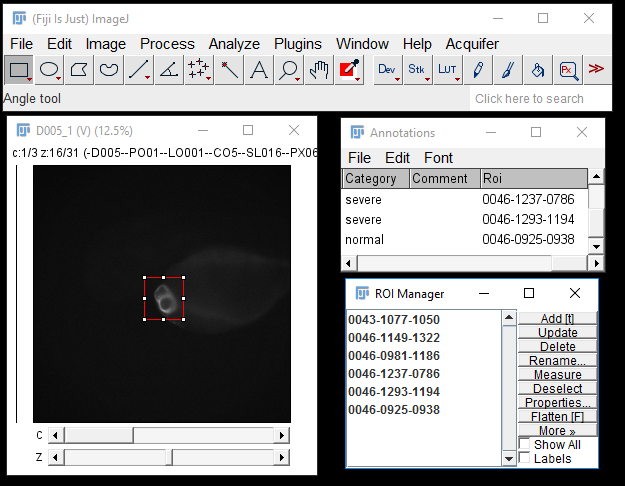625x486 pixels.
Task: Select the Flood Fill bucket tool
Action: pos(538,70)
